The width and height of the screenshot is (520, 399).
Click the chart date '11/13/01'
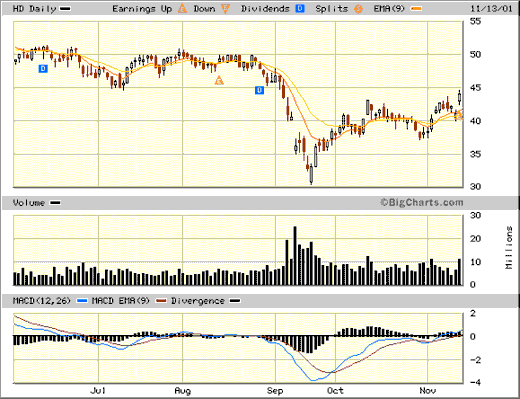tap(491, 9)
